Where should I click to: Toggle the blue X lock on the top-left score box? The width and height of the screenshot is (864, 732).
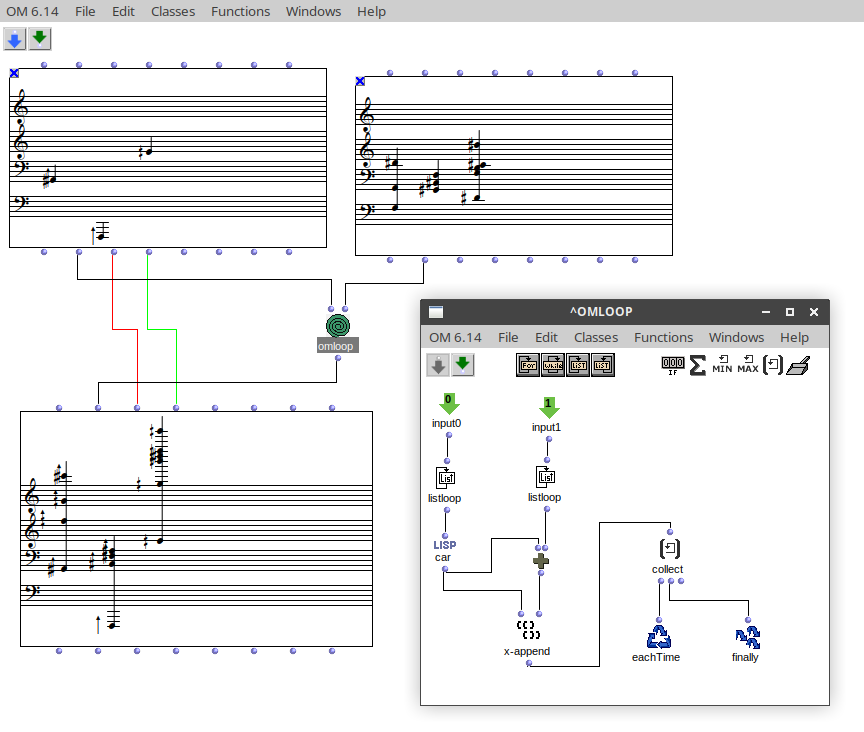tap(14, 73)
